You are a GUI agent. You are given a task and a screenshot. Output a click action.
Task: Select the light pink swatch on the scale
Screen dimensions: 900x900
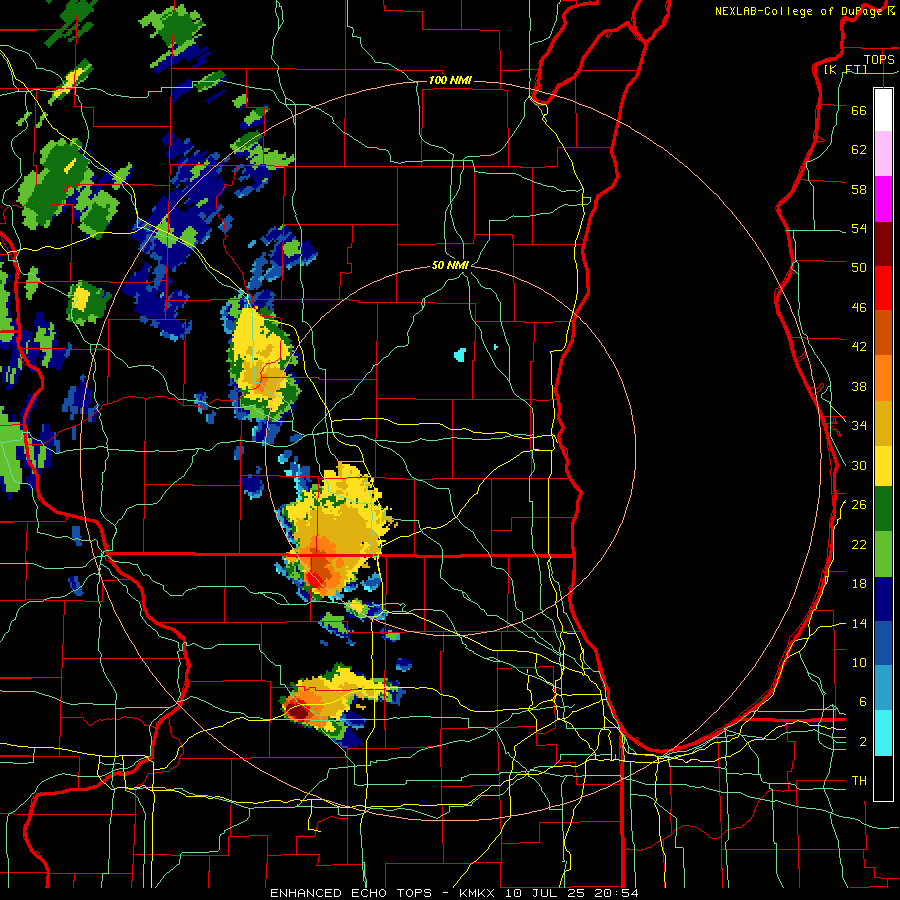click(883, 154)
